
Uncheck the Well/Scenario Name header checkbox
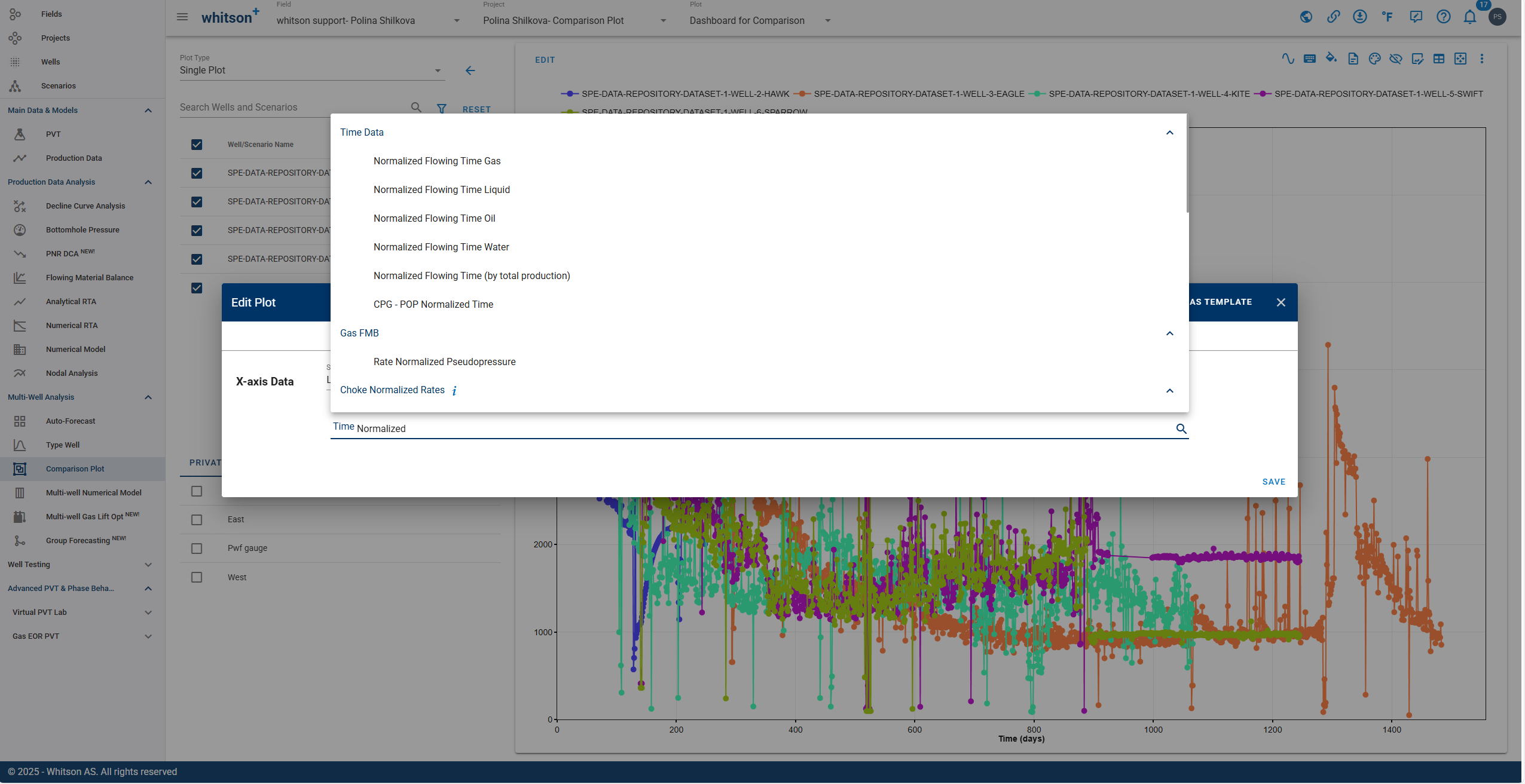pyautogui.click(x=197, y=145)
